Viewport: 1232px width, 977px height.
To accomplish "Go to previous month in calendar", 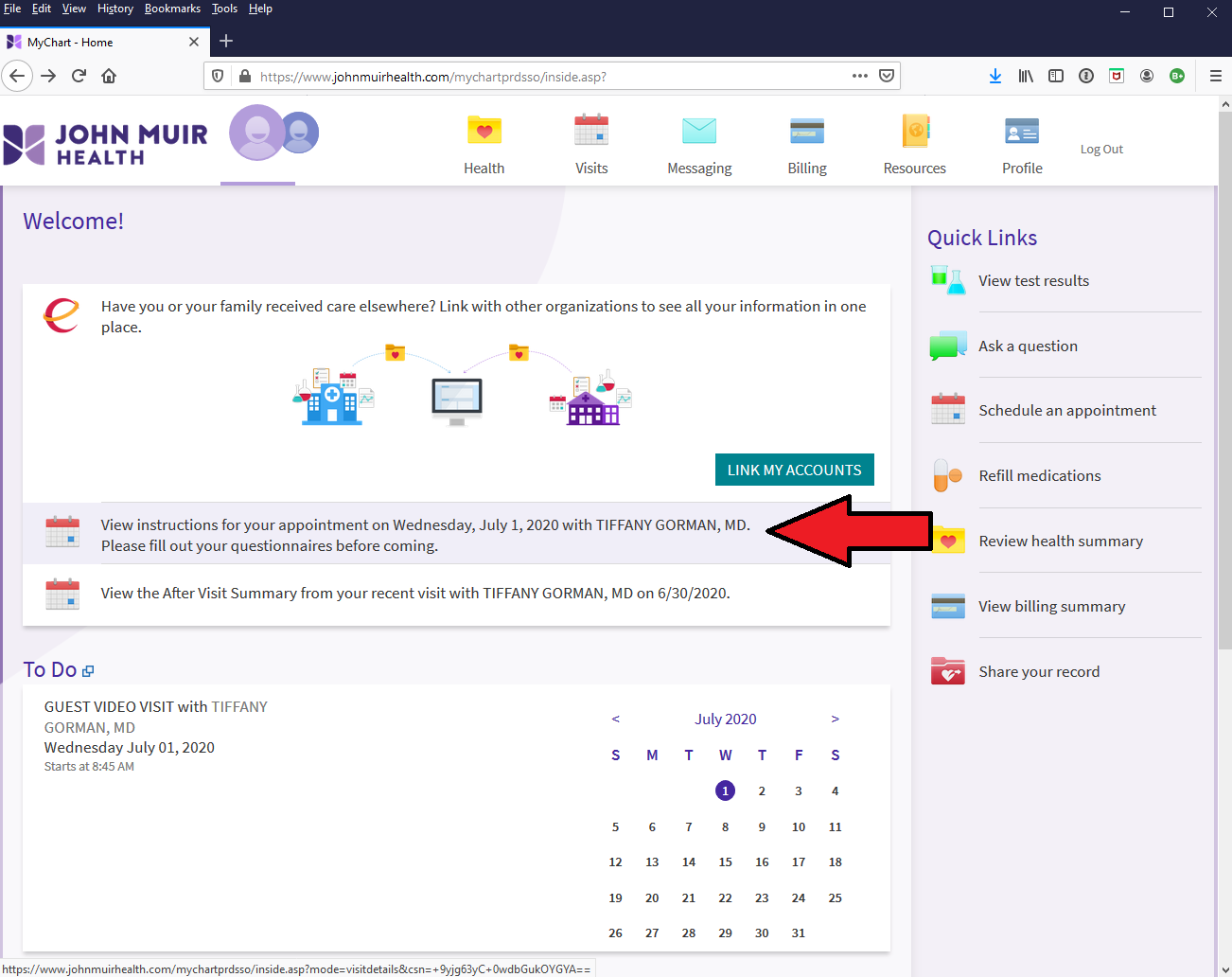I will coord(616,719).
